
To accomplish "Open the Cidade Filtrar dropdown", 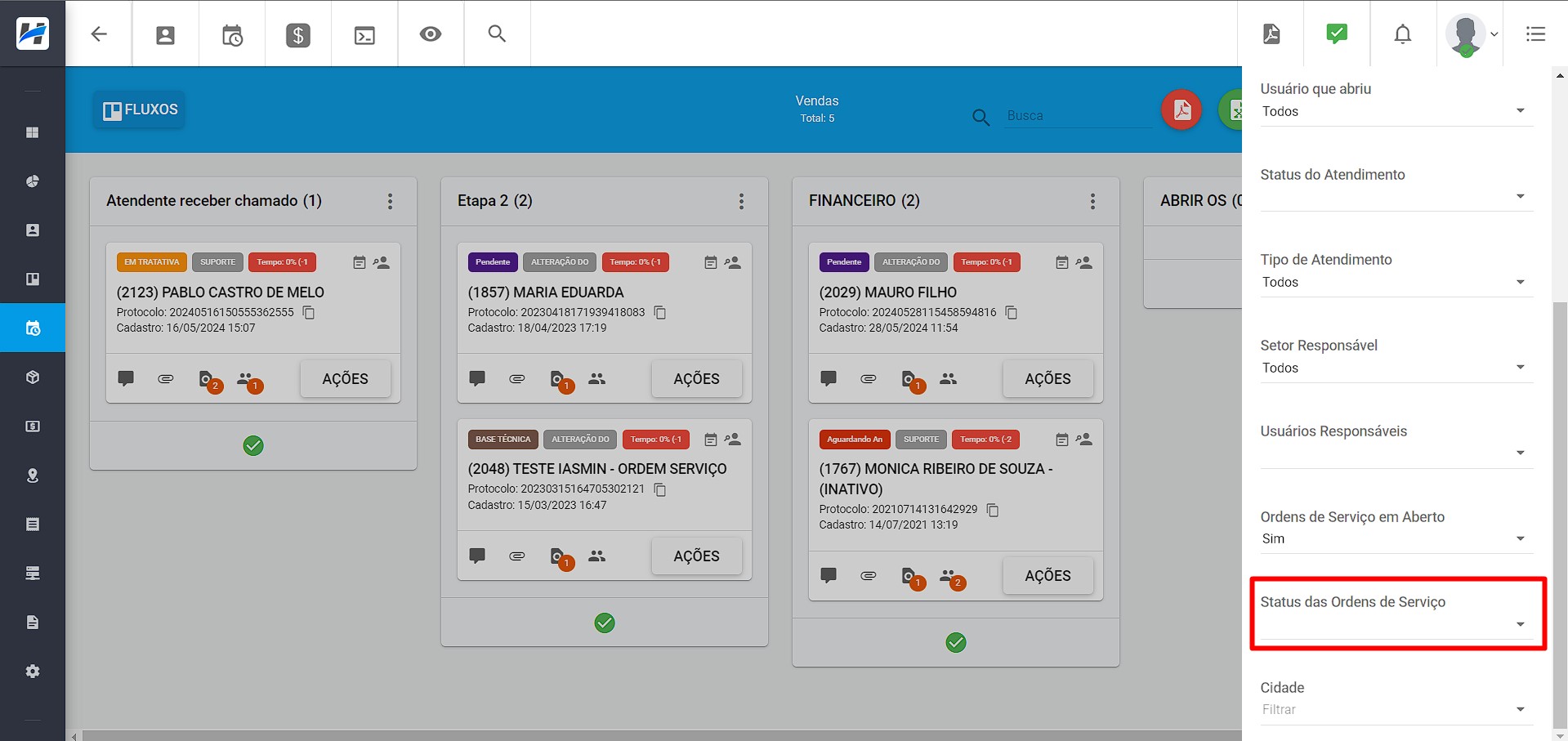I will click(x=1396, y=710).
